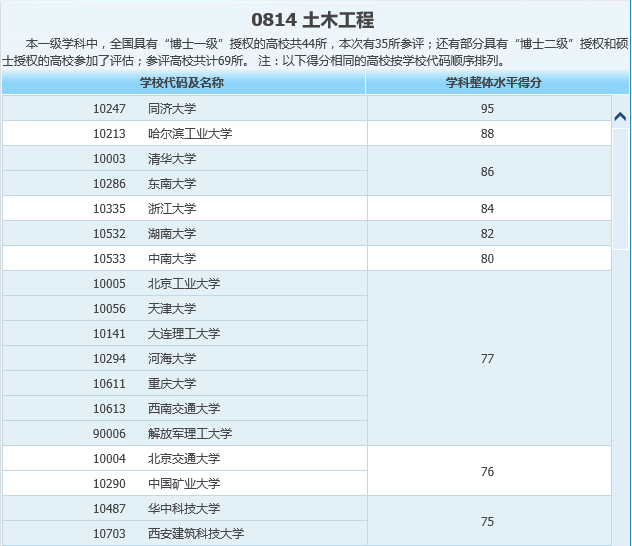
Task: Click the shared score 75 cell
Action: [489, 521]
